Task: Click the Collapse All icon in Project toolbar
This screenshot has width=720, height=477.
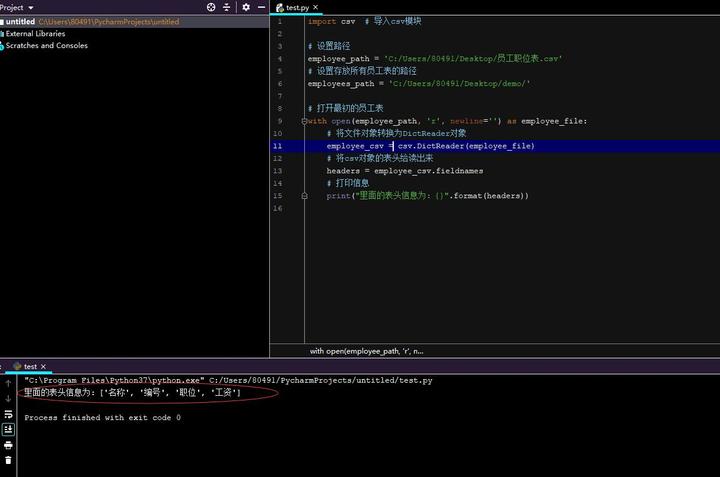Action: (226, 7)
